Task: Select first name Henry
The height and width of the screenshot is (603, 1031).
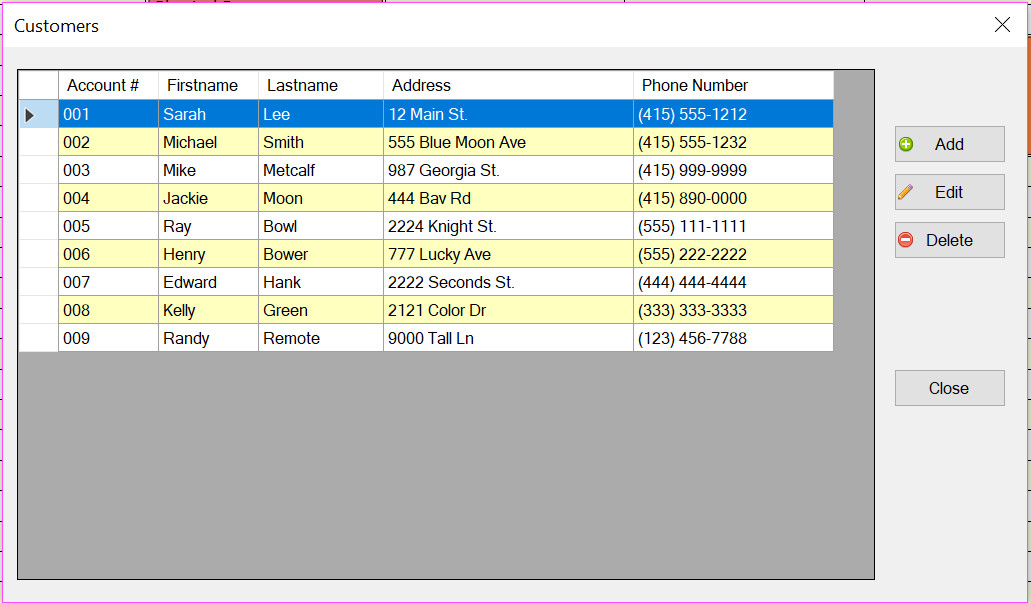Action: click(208, 254)
